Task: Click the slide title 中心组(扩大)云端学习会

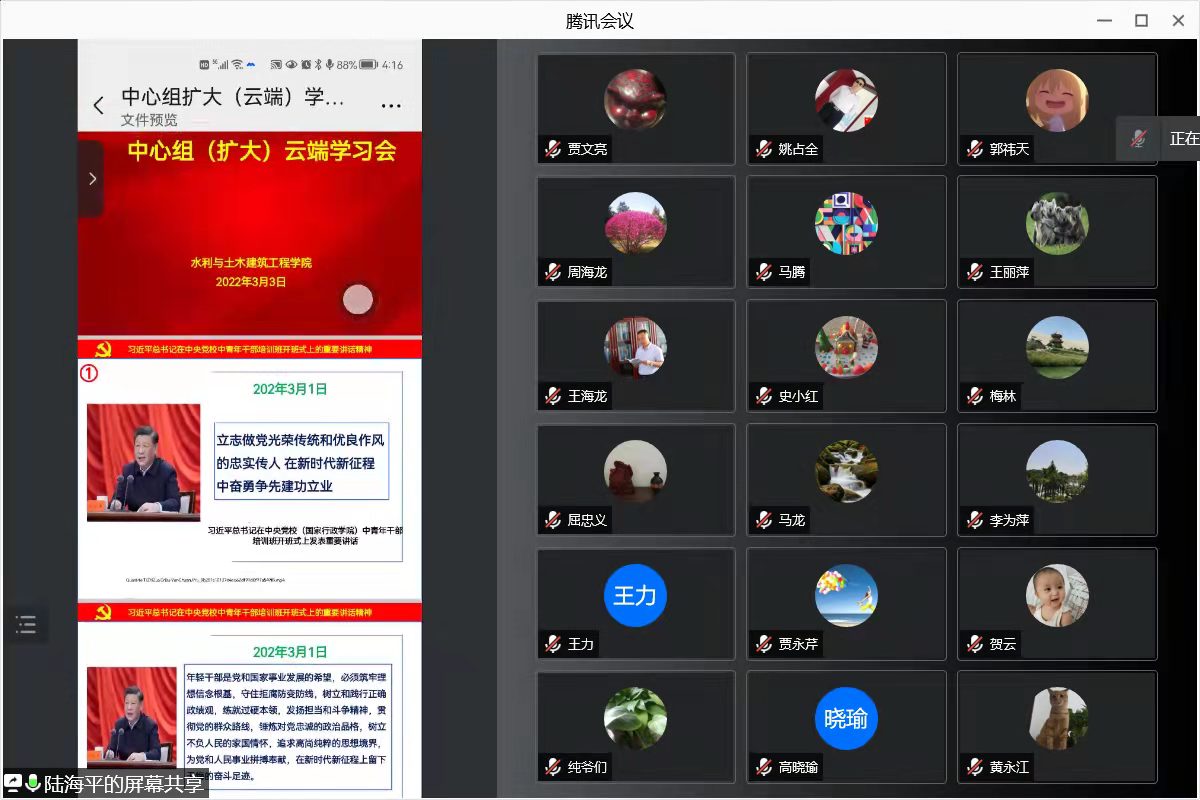Action: [x=261, y=151]
